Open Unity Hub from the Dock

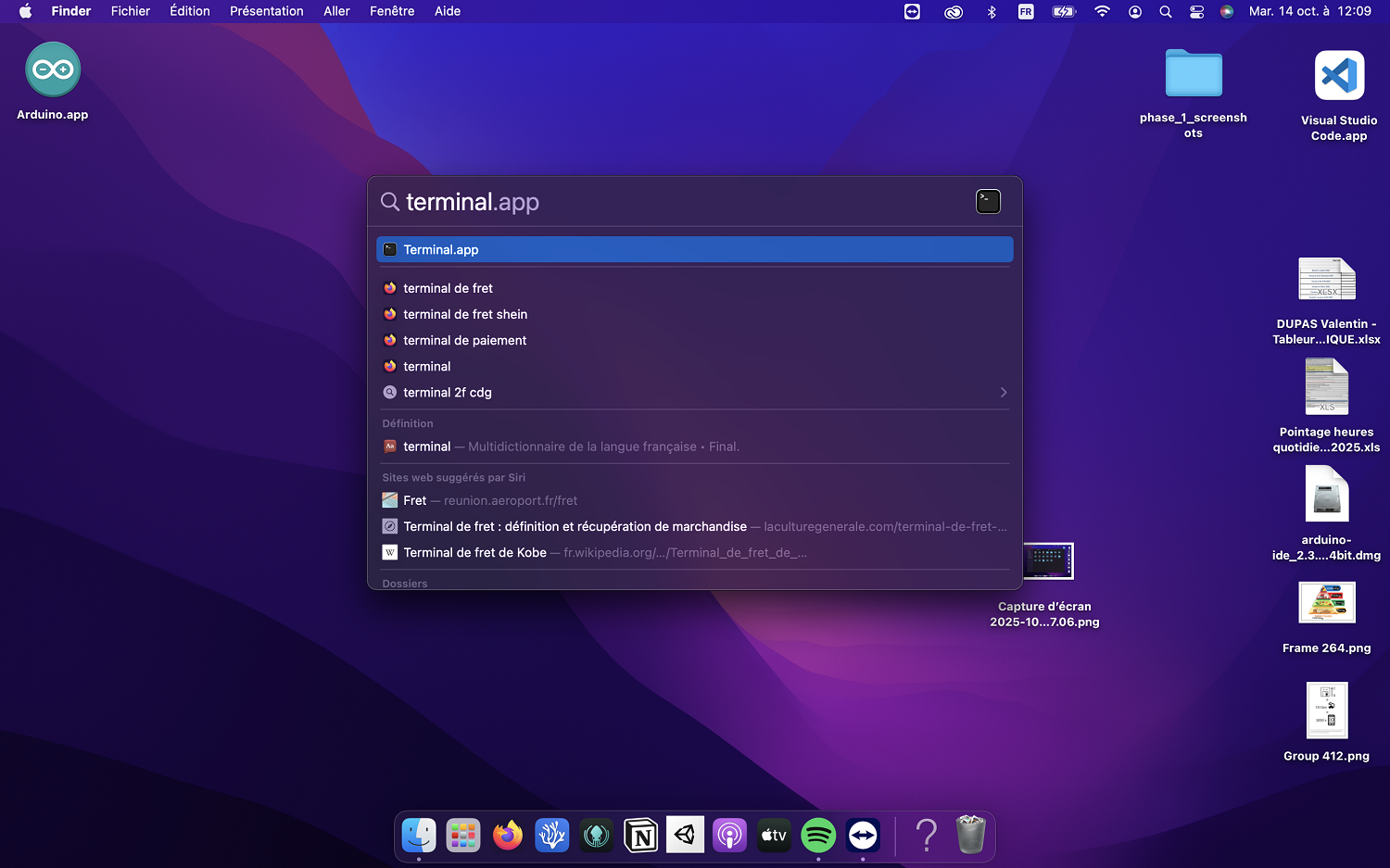click(685, 836)
